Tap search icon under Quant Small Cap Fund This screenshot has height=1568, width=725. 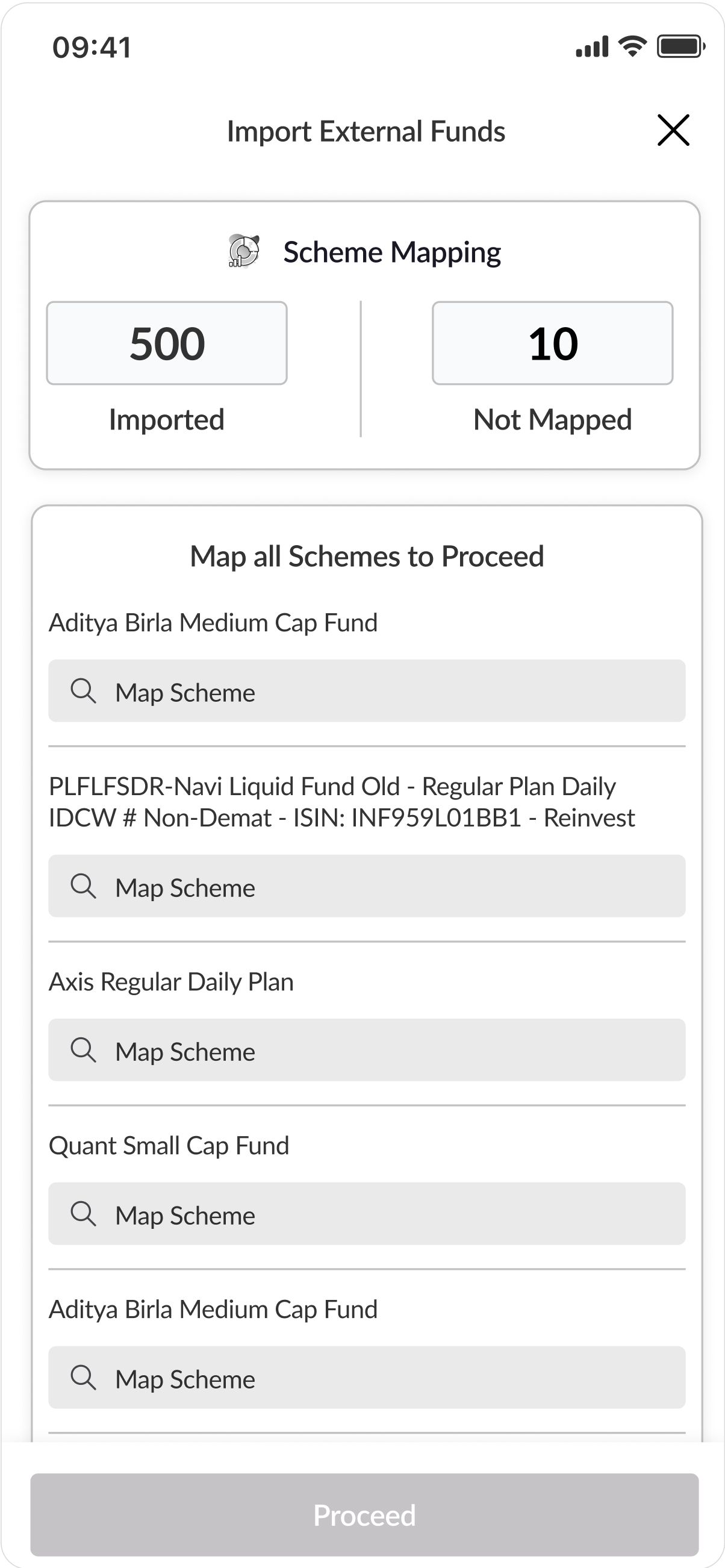[83, 1214]
